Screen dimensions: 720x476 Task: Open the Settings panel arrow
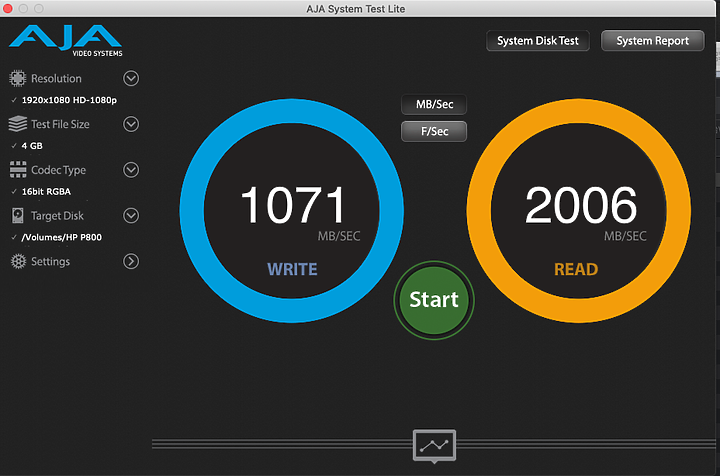point(131,261)
